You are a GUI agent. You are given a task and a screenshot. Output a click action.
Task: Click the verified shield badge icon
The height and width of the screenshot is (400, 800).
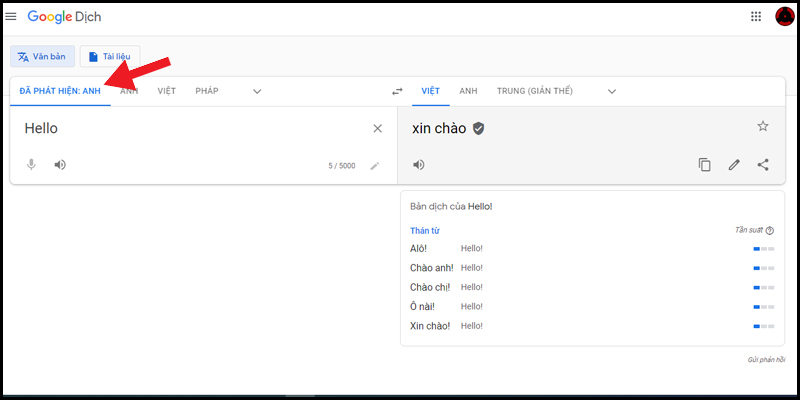point(478,129)
